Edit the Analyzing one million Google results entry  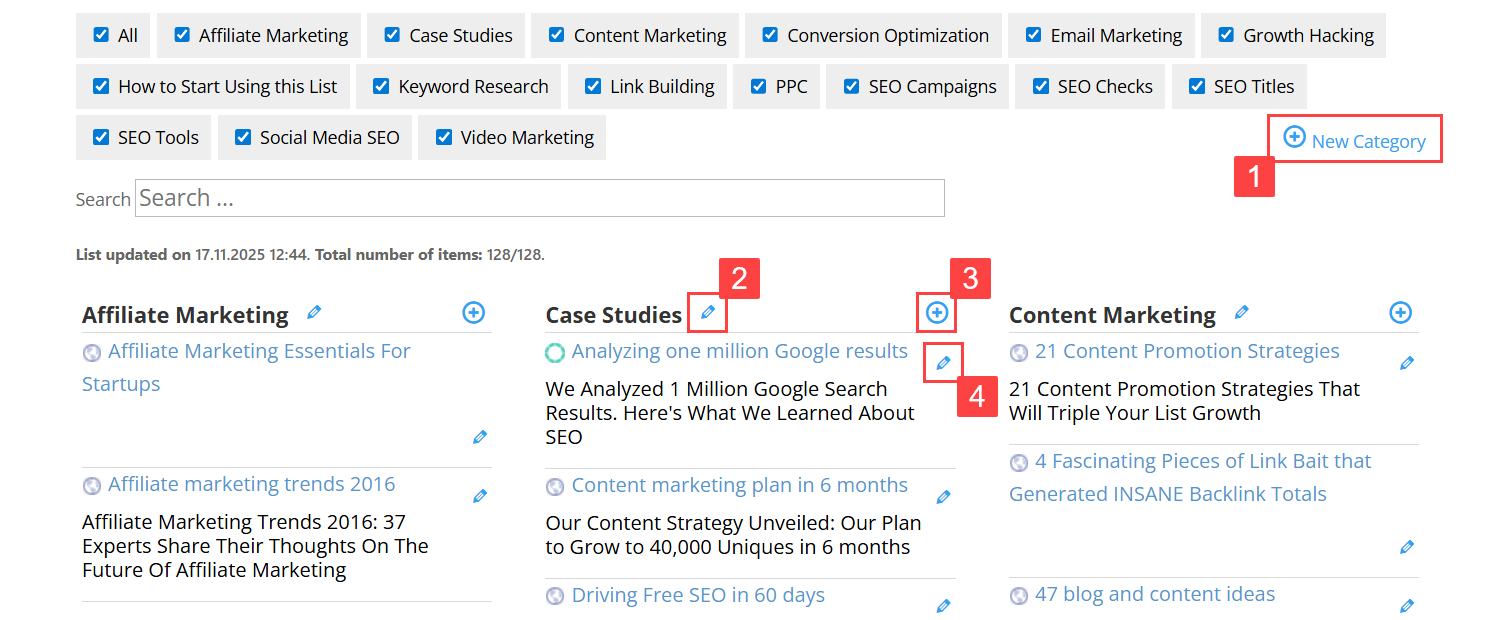[943, 362]
